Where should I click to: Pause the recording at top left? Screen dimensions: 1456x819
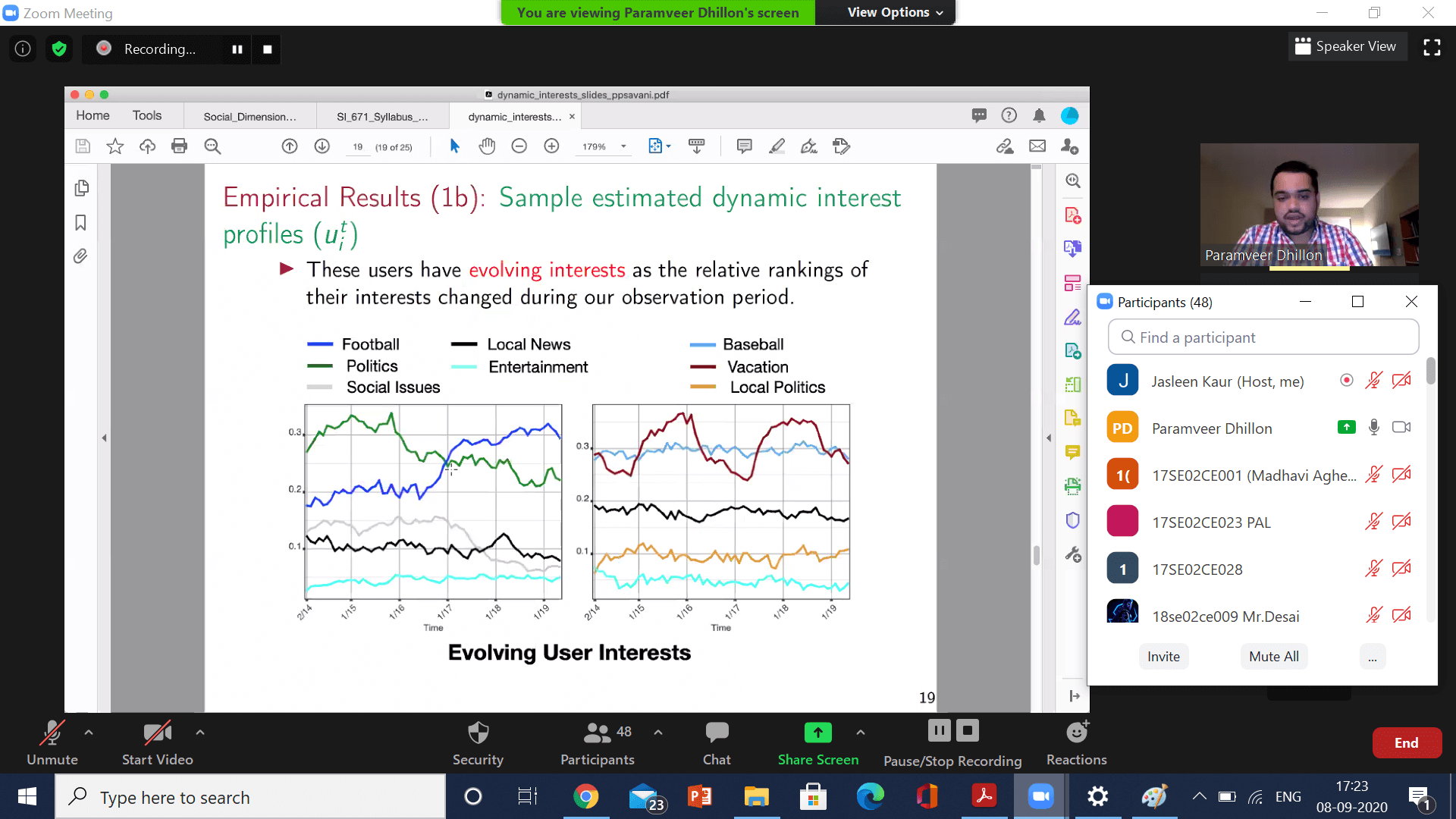(x=237, y=49)
